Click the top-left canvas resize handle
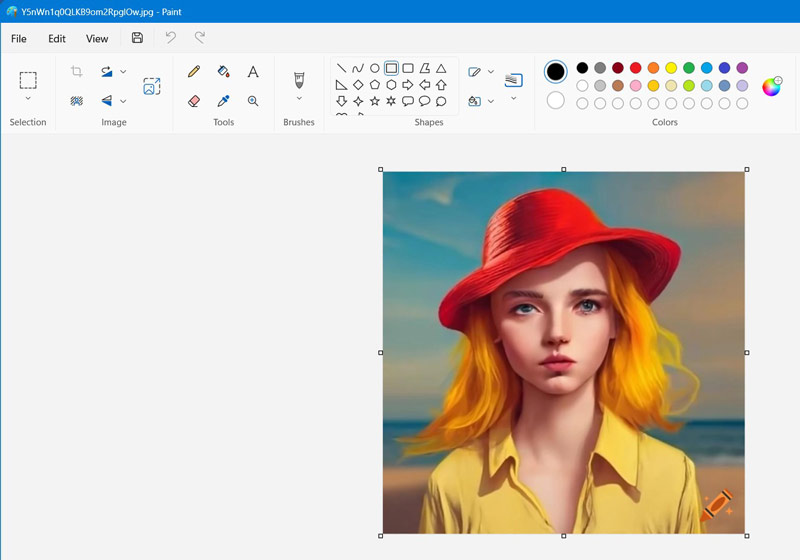Screen dimensions: 800x560 click(381, 169)
